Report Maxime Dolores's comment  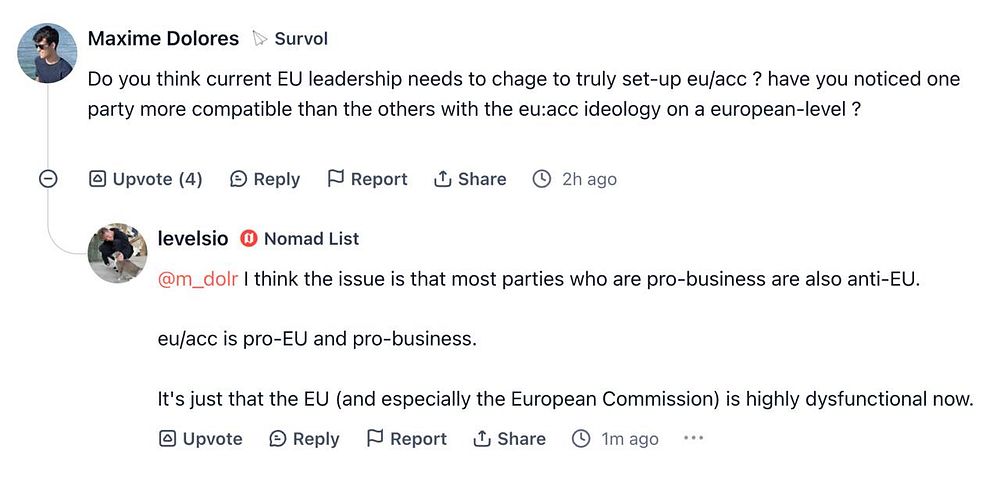[x=367, y=179]
